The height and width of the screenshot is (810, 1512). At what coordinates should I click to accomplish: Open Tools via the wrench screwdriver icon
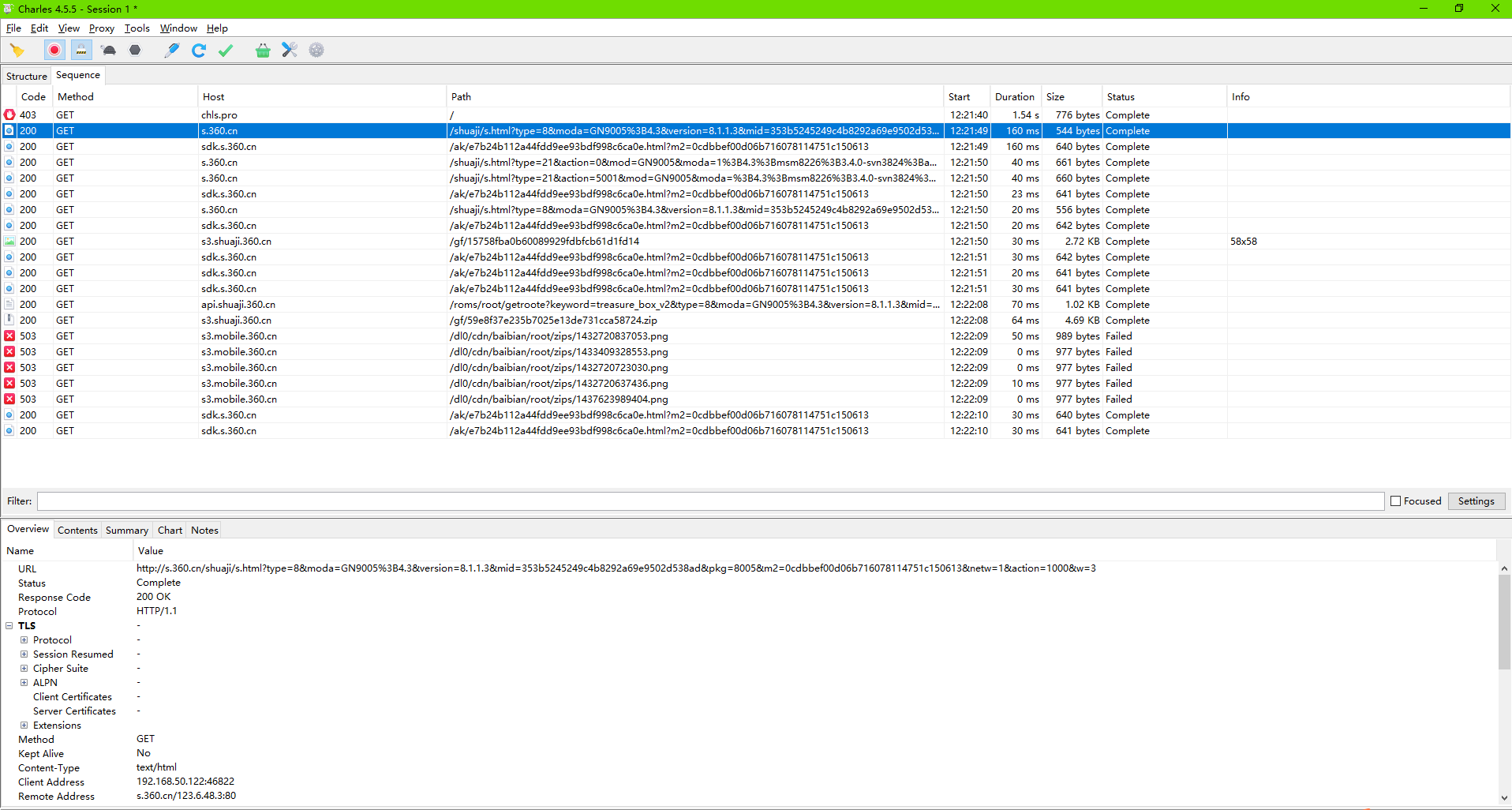click(290, 51)
